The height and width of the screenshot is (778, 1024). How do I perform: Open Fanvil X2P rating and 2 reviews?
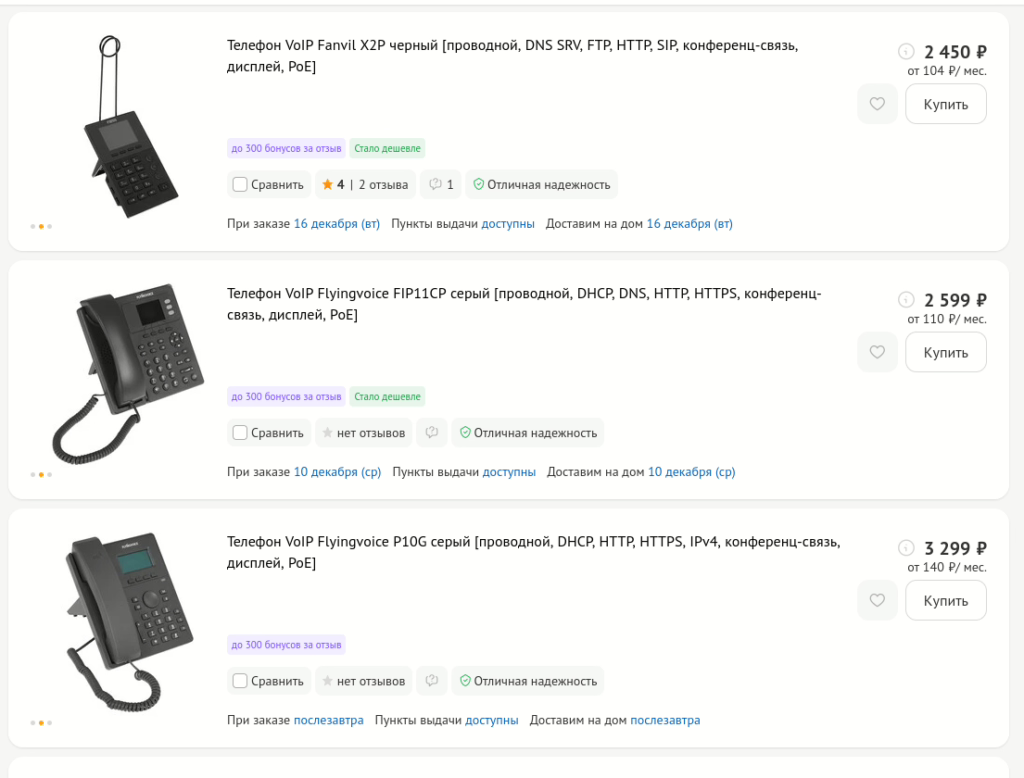tap(365, 184)
